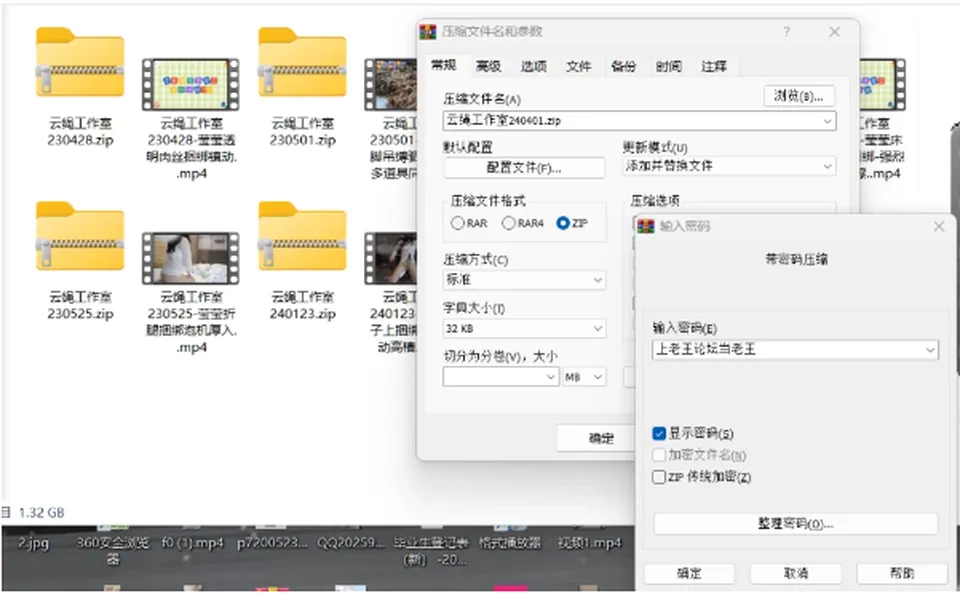Expand the 输入密码 field dropdown arrow

click(930, 350)
